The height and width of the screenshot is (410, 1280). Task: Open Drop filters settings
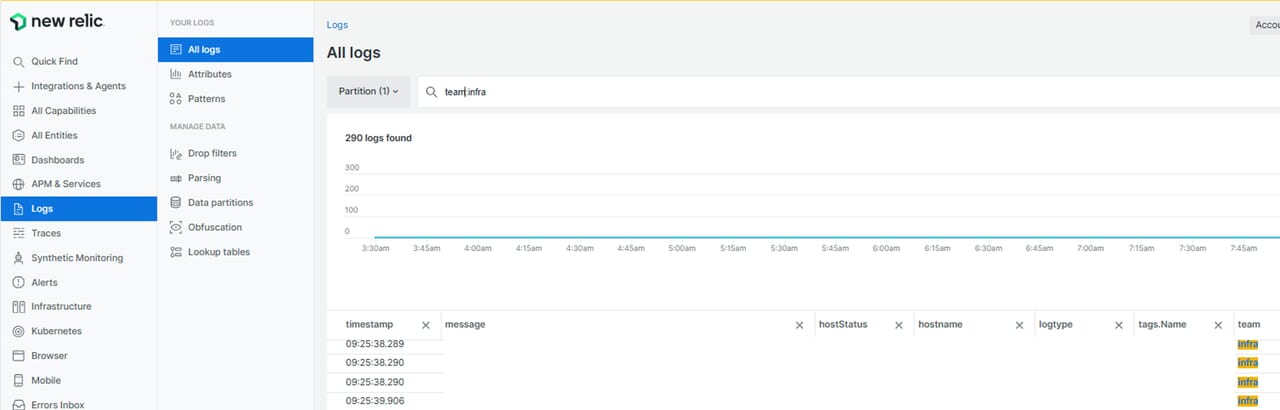coord(212,153)
